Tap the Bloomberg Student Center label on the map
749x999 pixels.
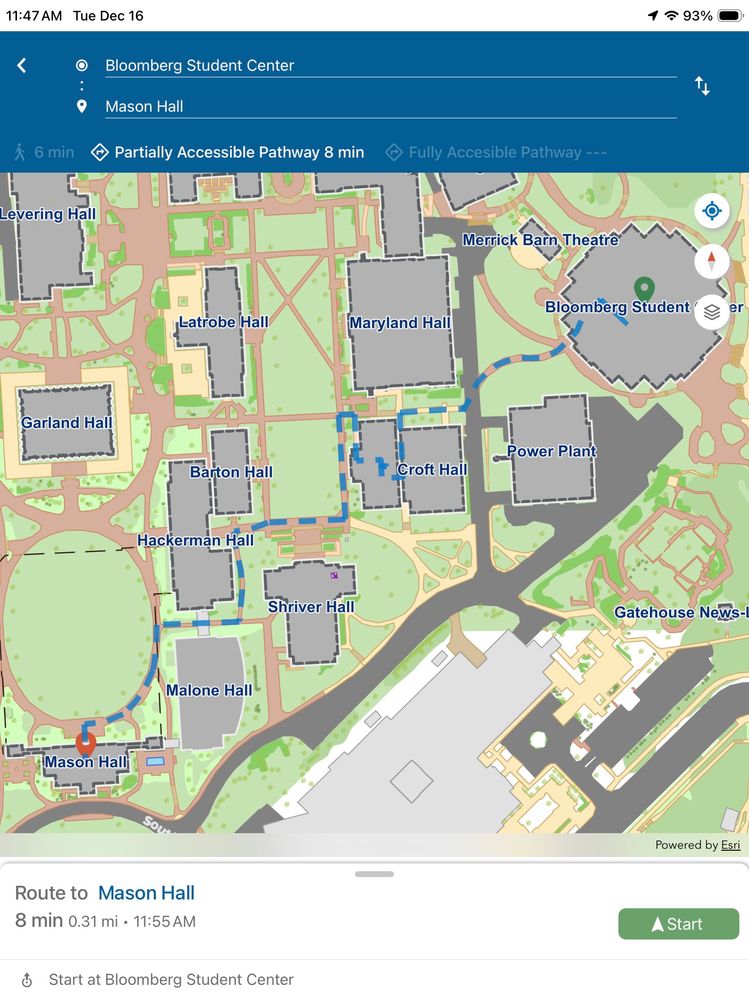coord(644,307)
